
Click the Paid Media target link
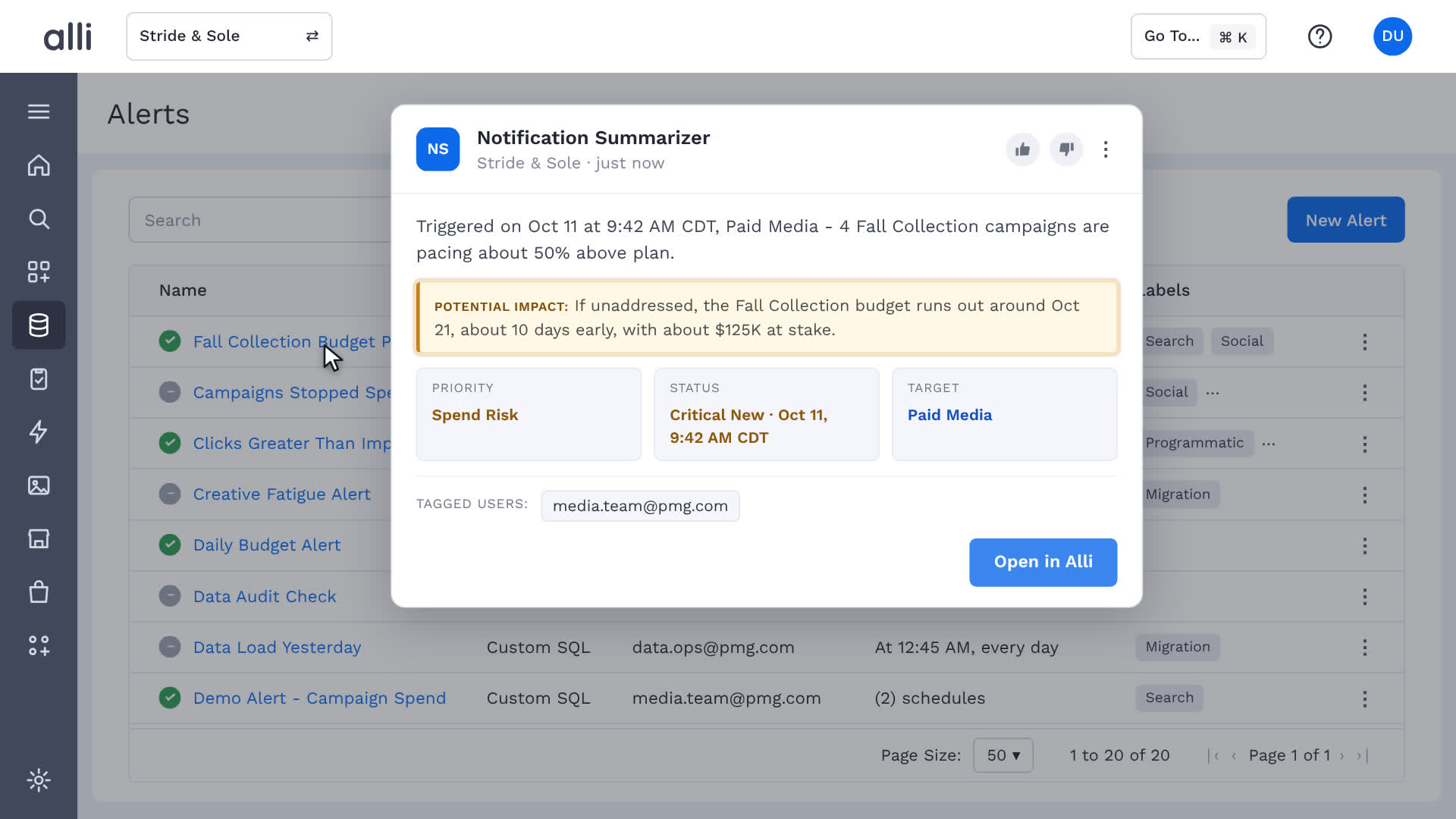point(949,415)
